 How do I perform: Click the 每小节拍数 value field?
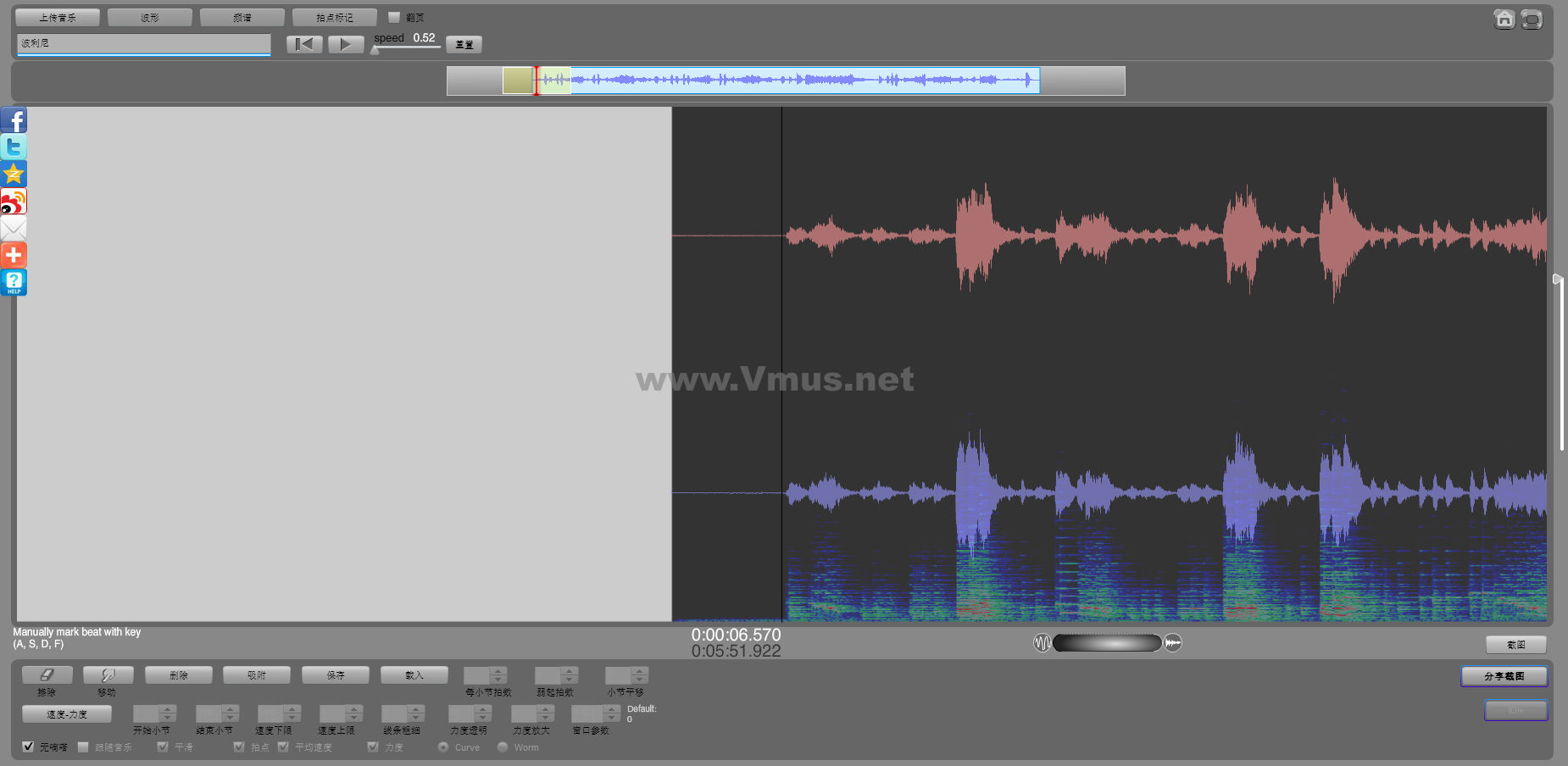[x=476, y=675]
